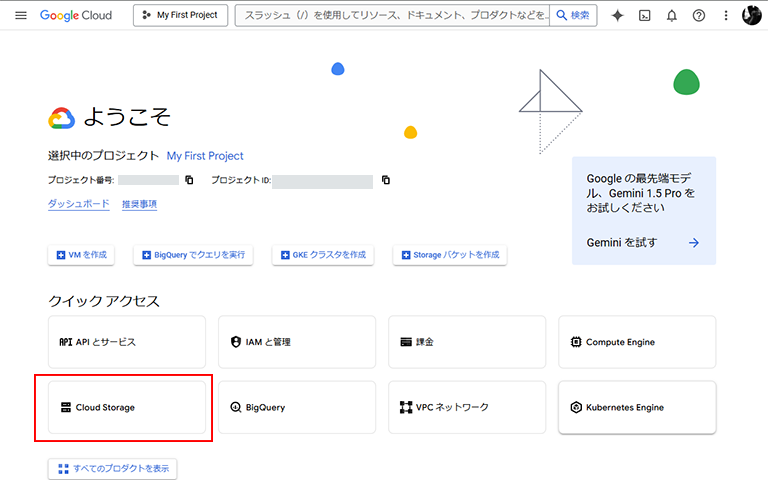Open the My First Project selector
Image resolution: width=768 pixels, height=480 pixels.
coord(180,15)
